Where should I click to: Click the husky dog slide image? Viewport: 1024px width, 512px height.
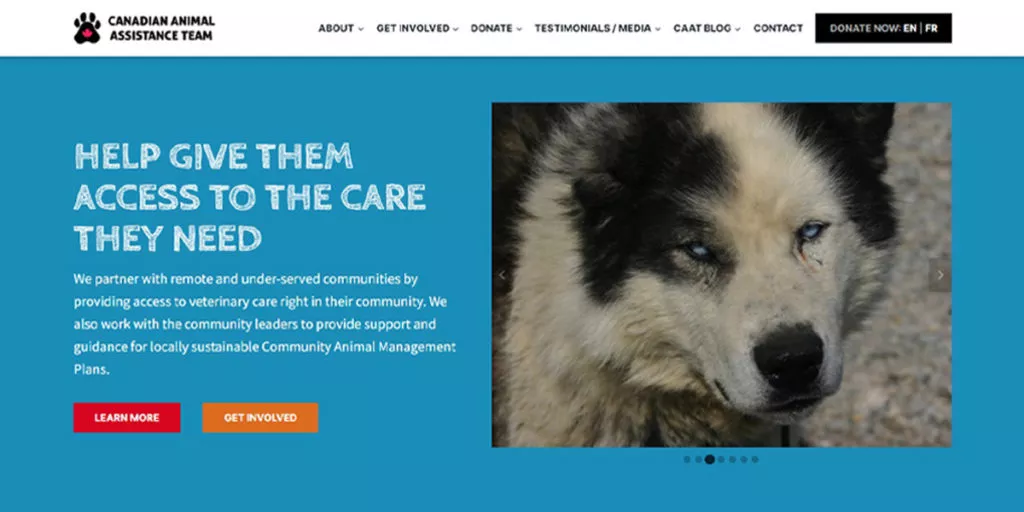tap(722, 275)
